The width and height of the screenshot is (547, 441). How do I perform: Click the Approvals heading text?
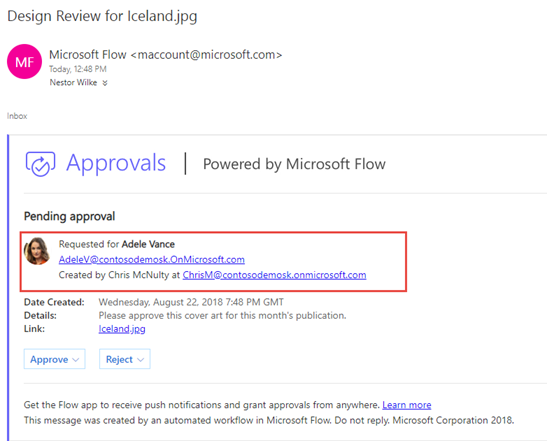(x=116, y=163)
